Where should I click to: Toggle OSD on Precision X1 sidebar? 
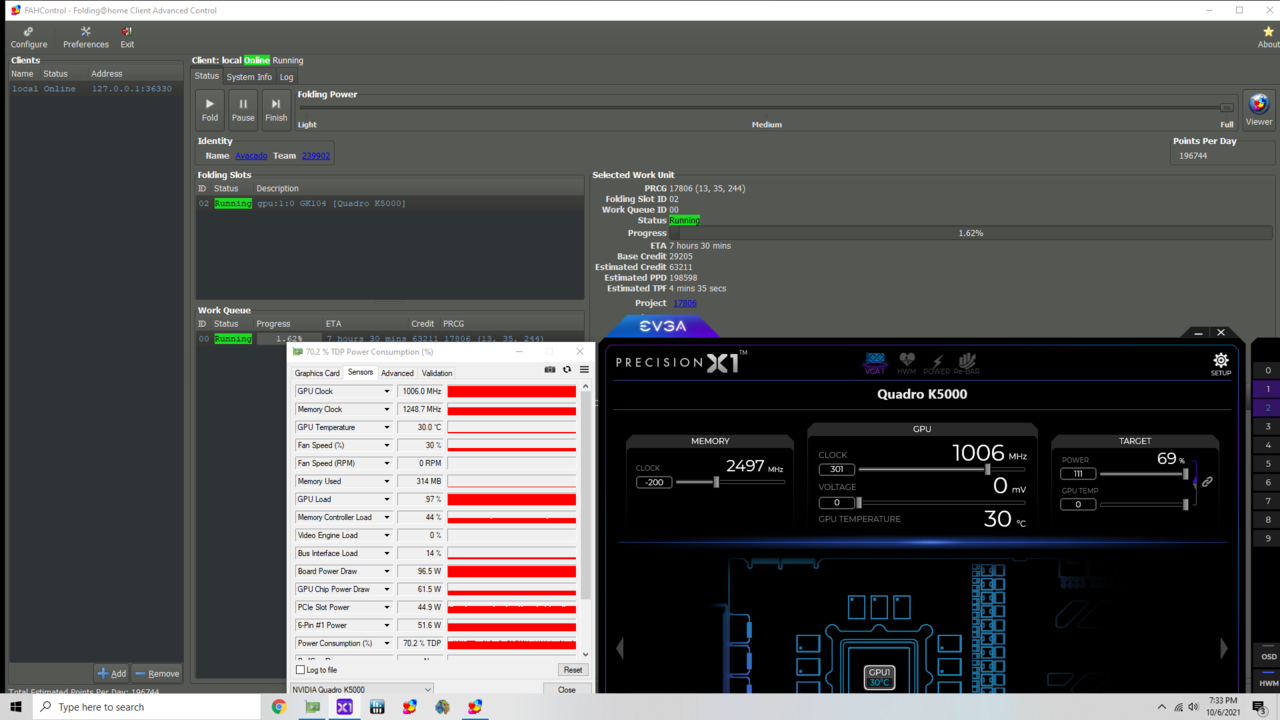click(x=1267, y=656)
